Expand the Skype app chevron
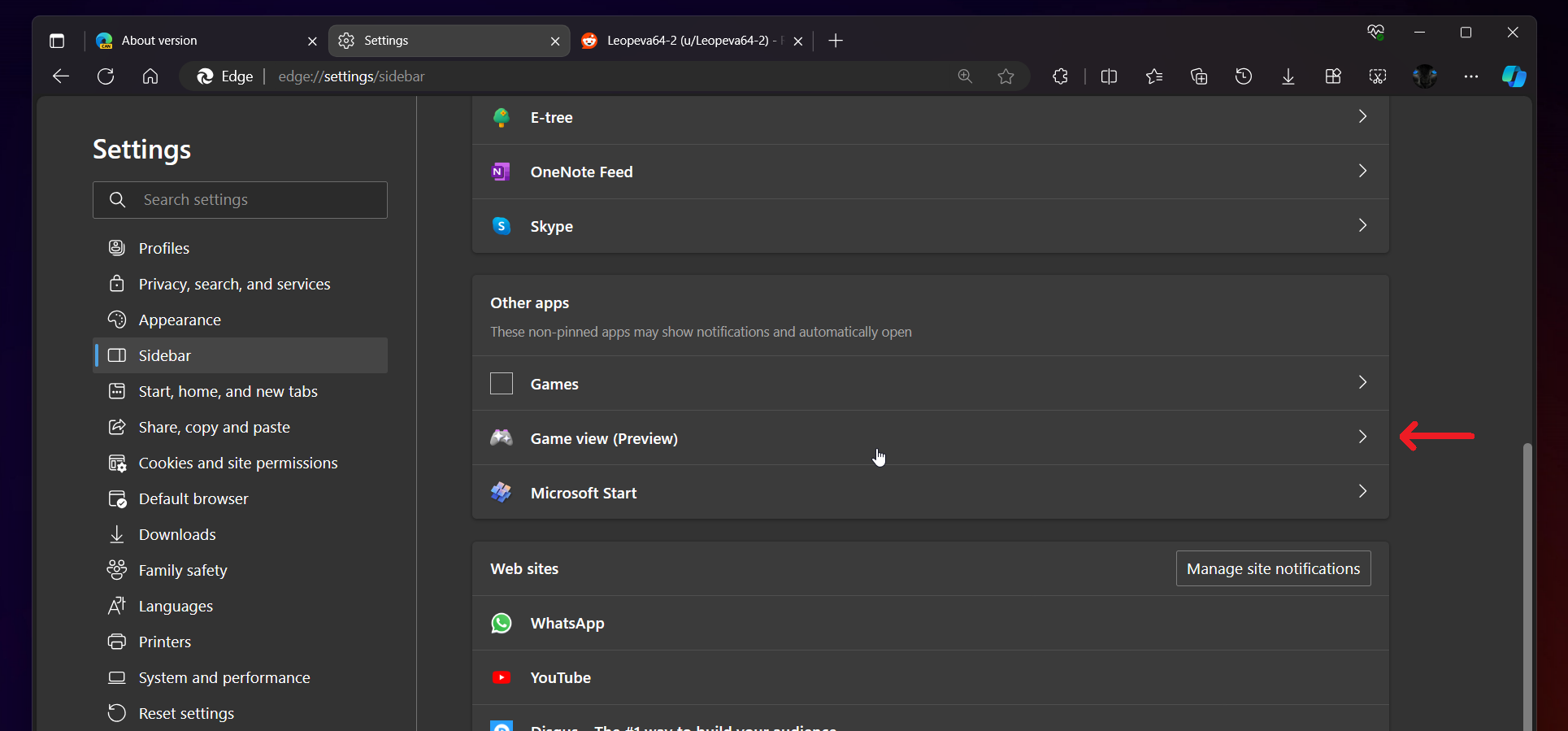The width and height of the screenshot is (1568, 731). 1362,225
